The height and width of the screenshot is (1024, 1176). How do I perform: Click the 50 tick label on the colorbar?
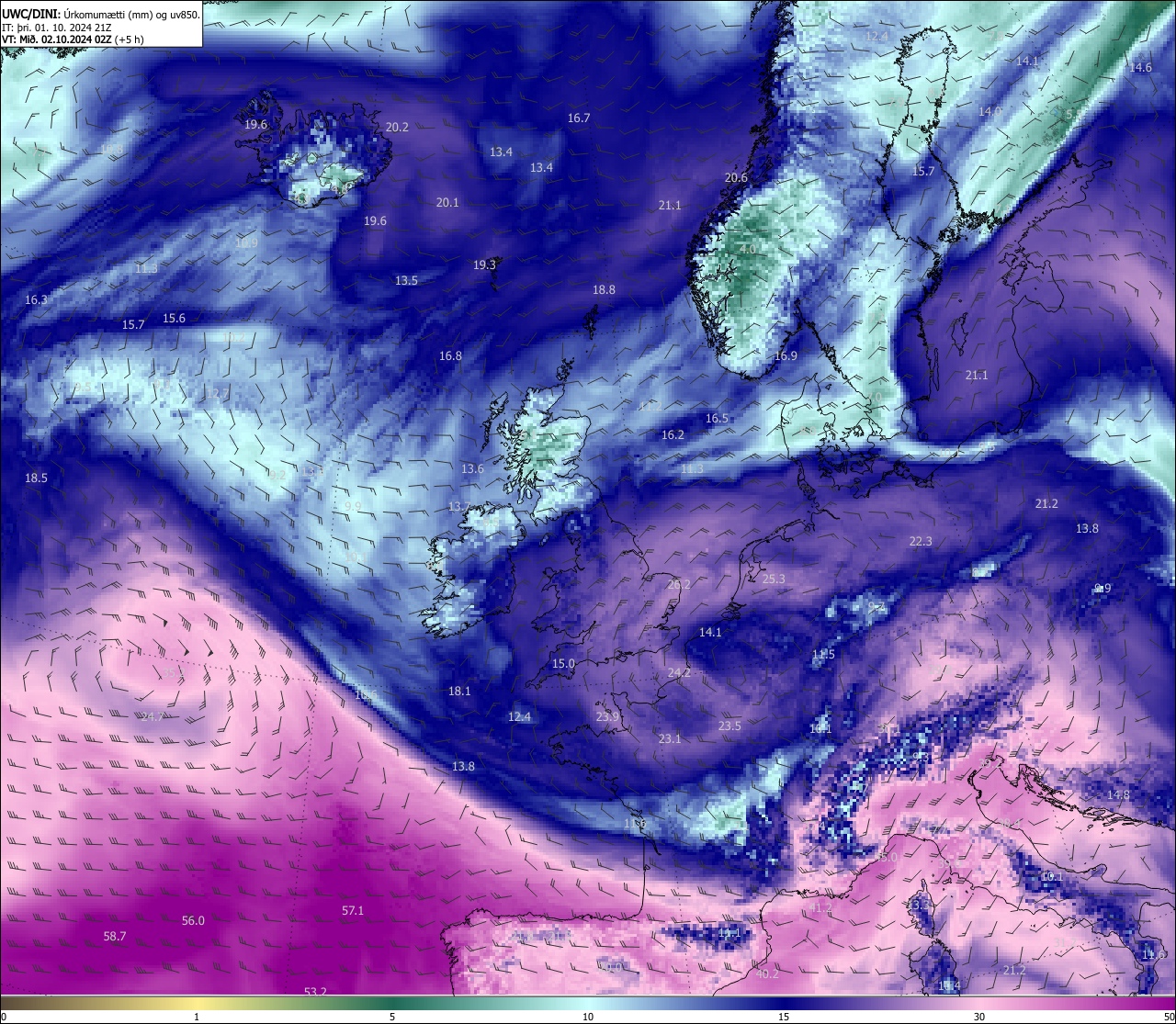tap(1169, 1017)
